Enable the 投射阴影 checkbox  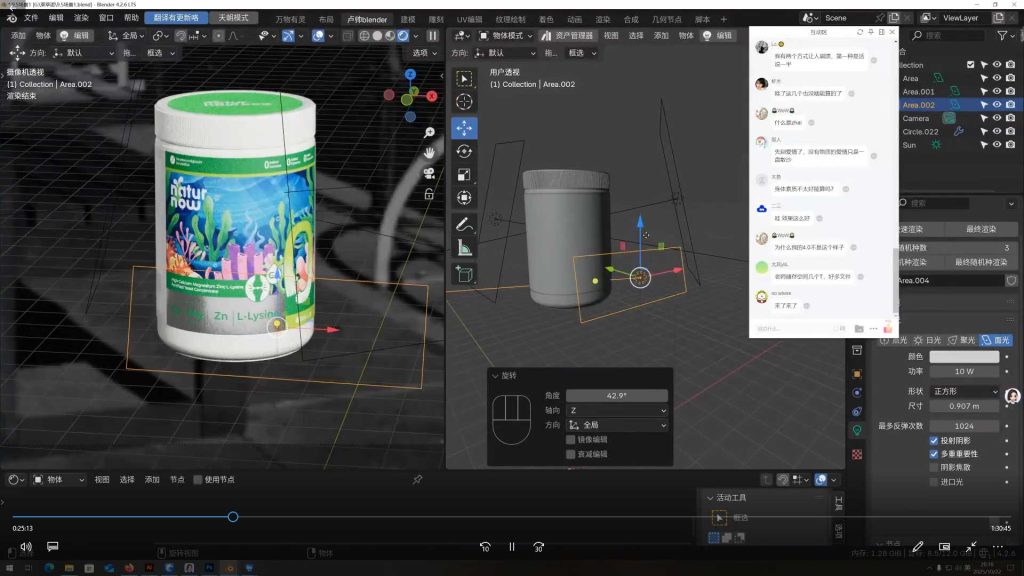point(933,440)
